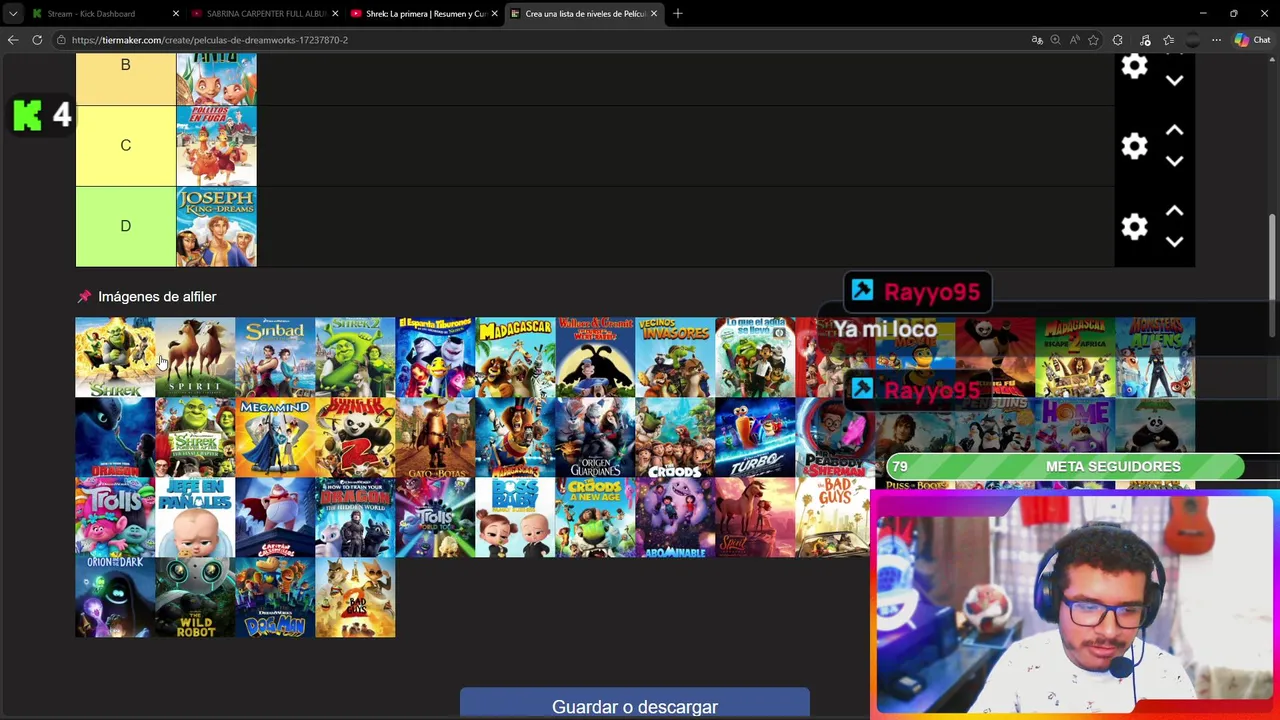The image size is (1280, 720).
Task: Select the Abominable movie poster
Action: point(675,517)
